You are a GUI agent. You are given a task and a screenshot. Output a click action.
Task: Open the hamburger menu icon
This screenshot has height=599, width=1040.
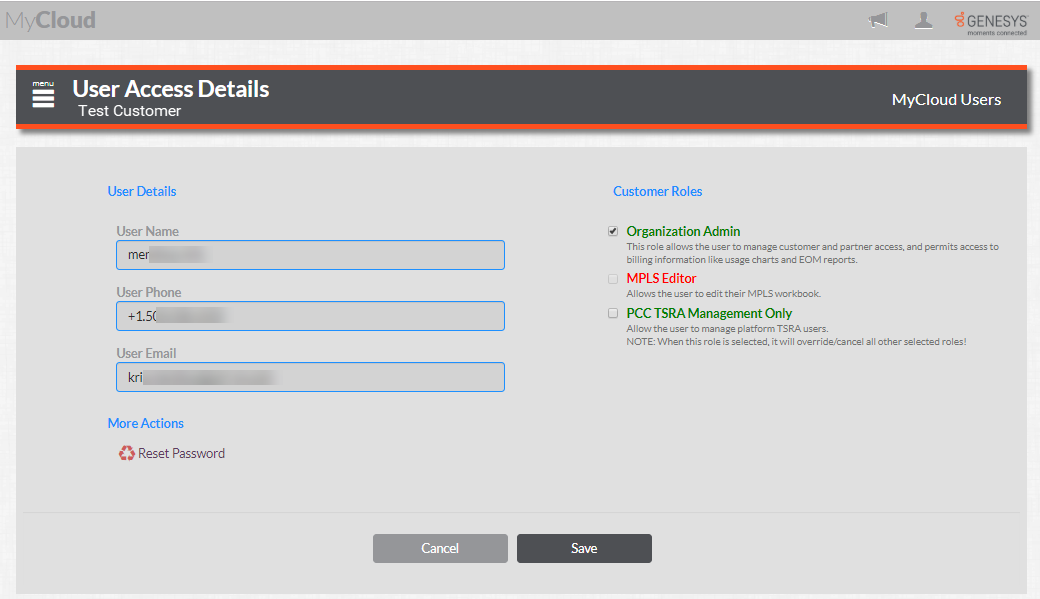coord(43,96)
